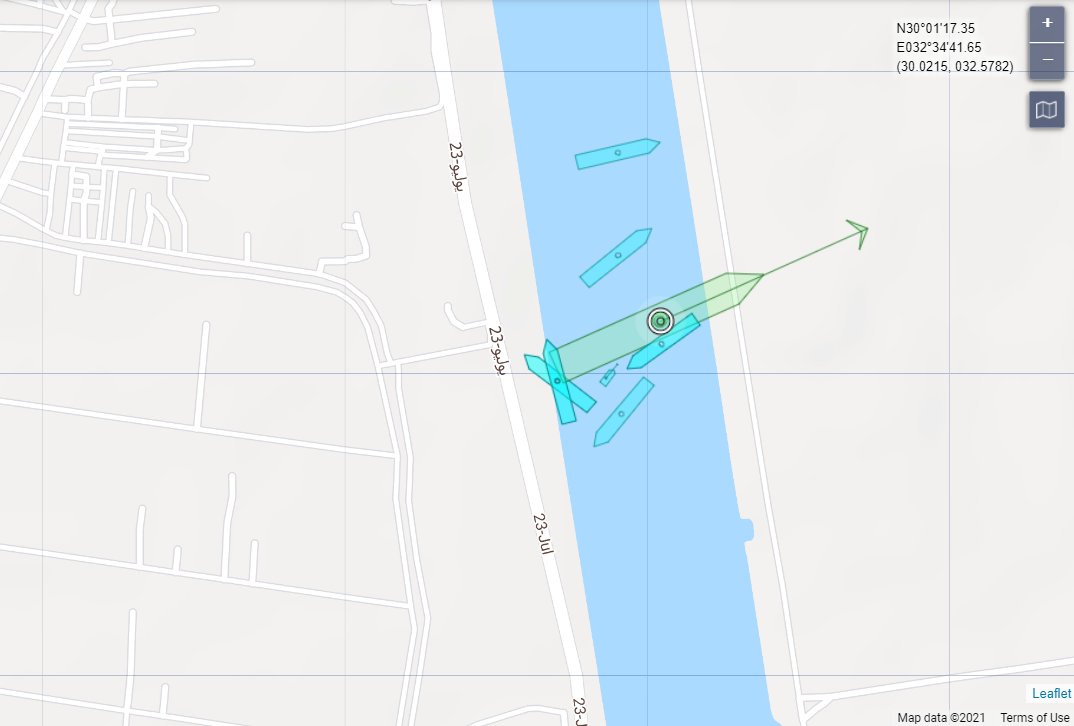The width and height of the screenshot is (1074, 726).
Task: Click the circled position marker on green ship
Action: point(660,321)
